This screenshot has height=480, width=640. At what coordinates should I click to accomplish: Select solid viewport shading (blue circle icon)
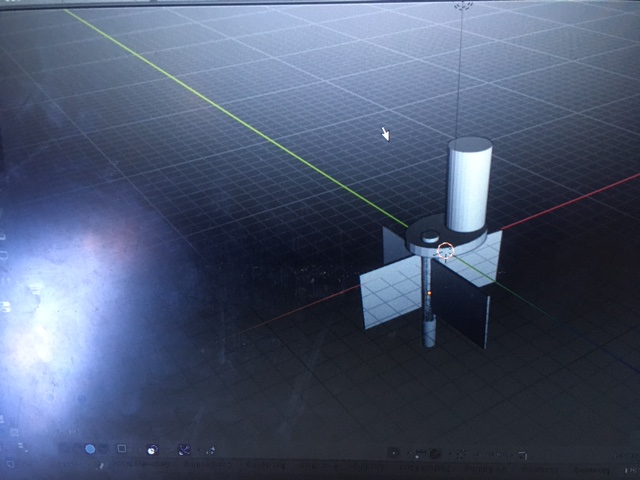(x=90, y=449)
